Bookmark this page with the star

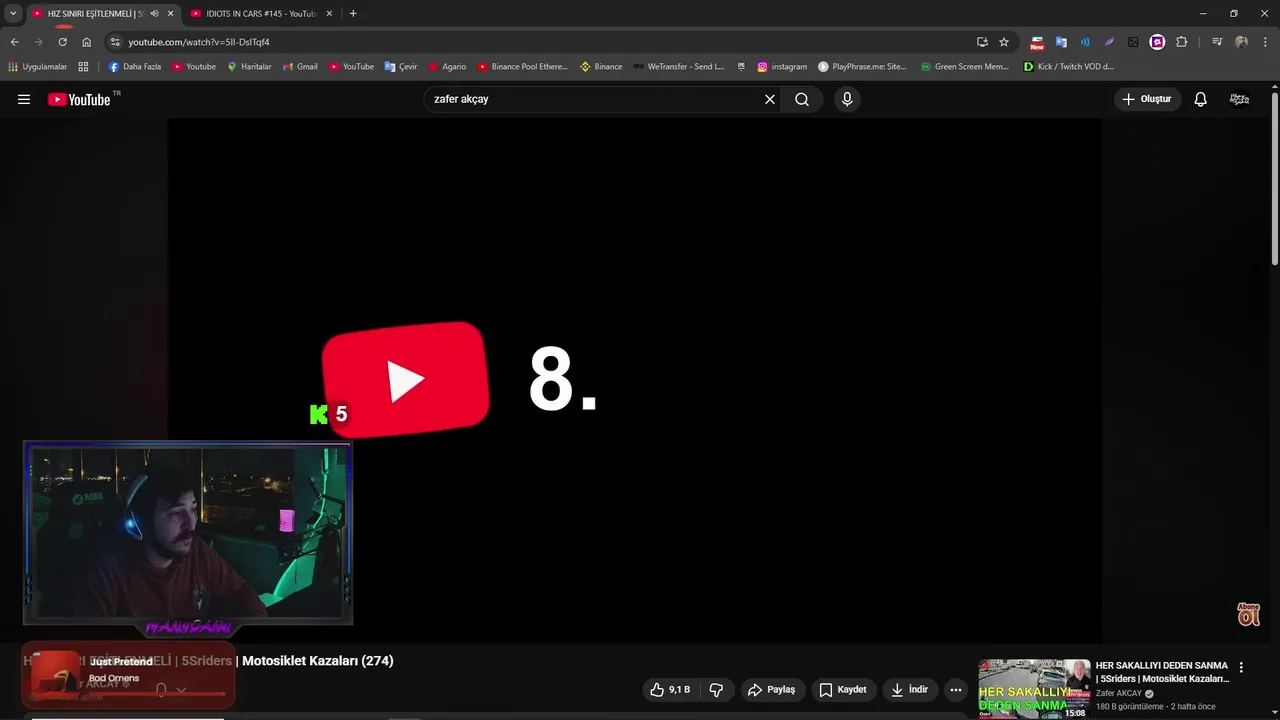[1004, 42]
